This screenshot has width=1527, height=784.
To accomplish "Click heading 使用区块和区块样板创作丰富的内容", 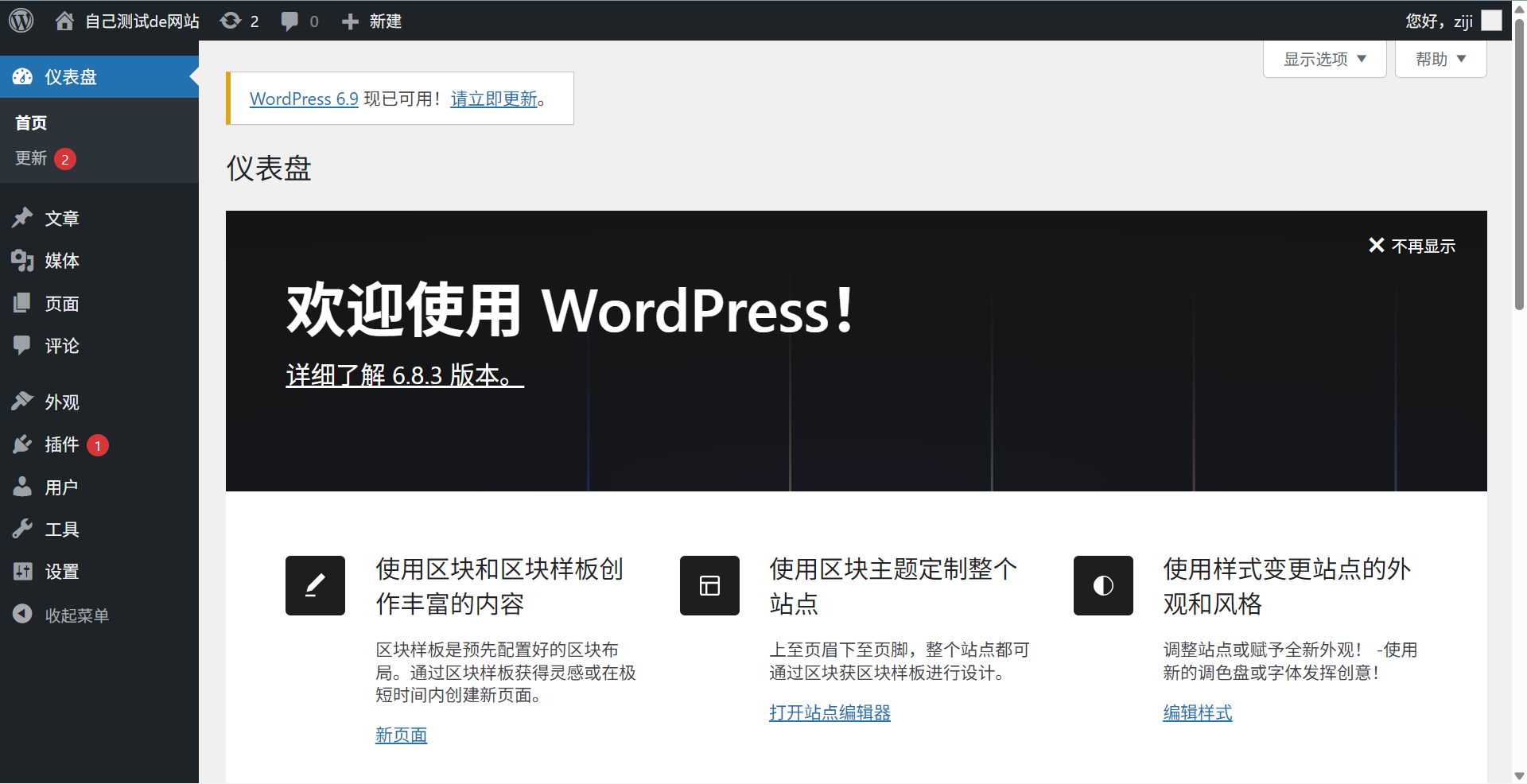I will (x=499, y=586).
